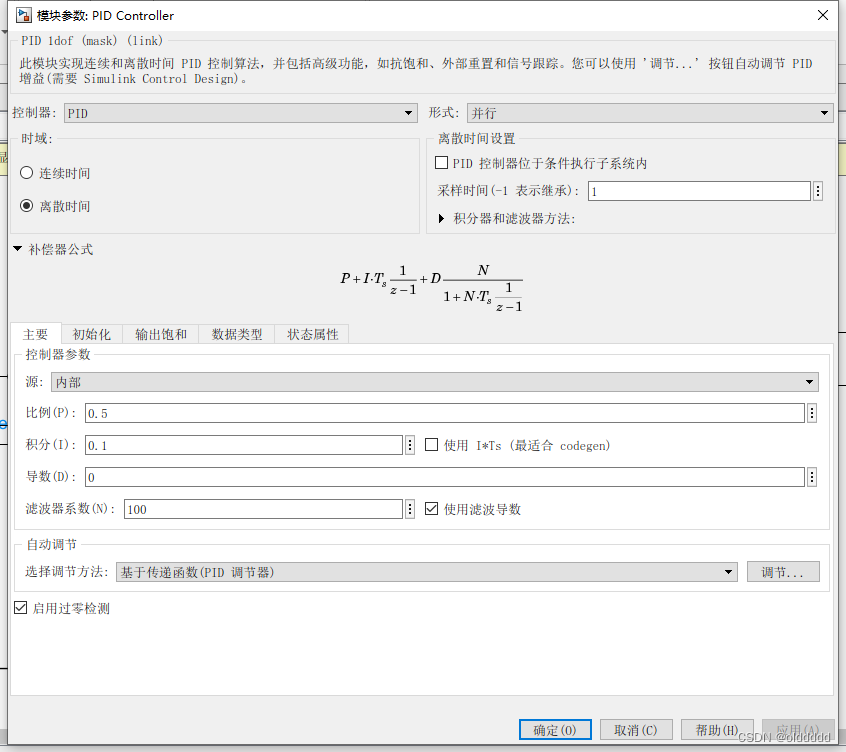
Task: Click the 调节... button to autotune
Action: (x=783, y=571)
